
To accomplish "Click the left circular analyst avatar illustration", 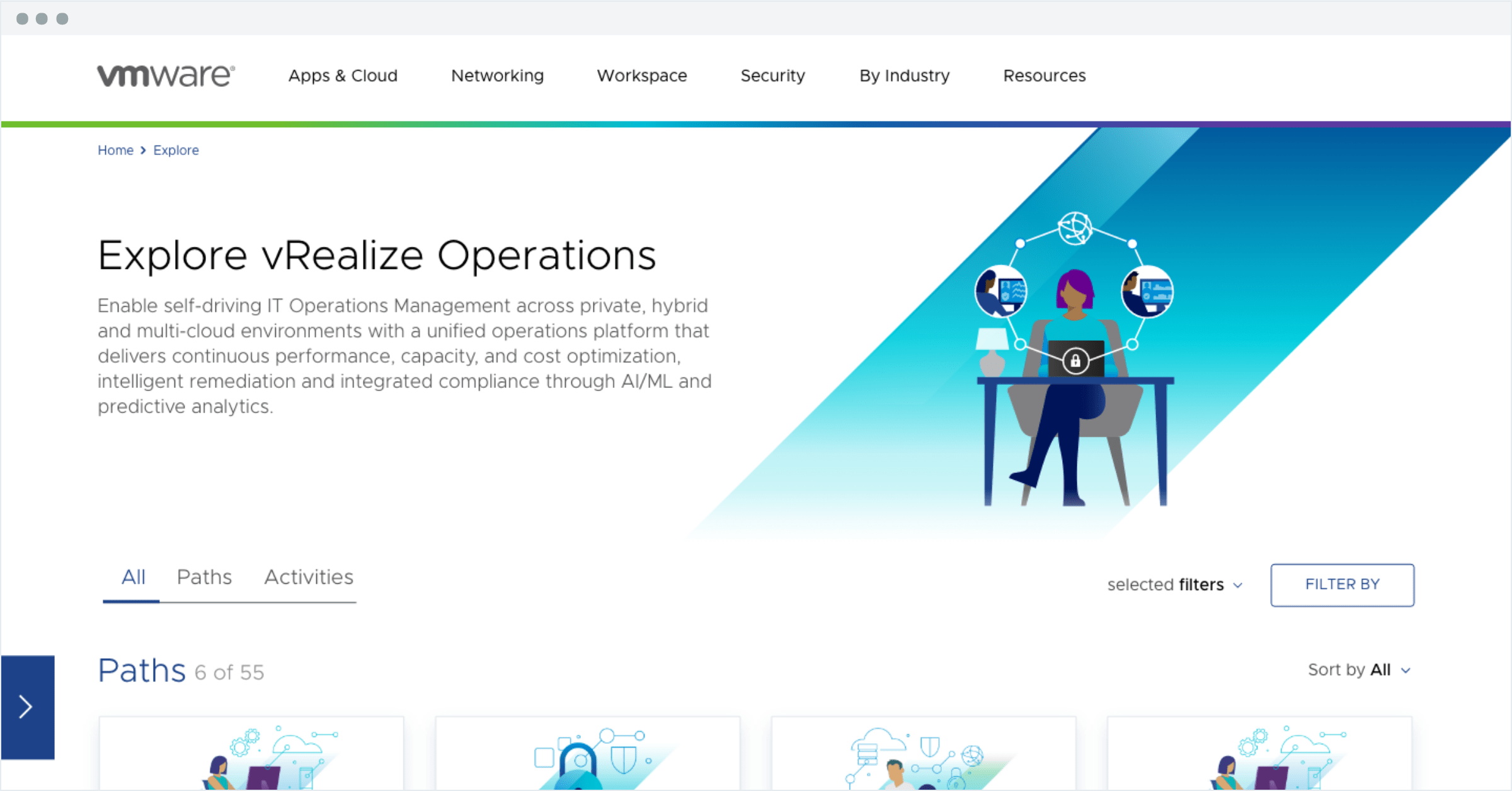I will [1001, 292].
